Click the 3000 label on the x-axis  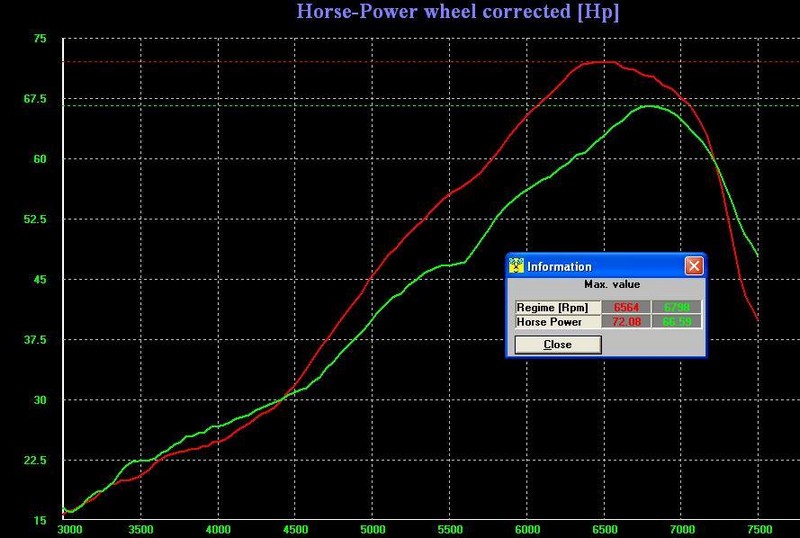(70, 528)
